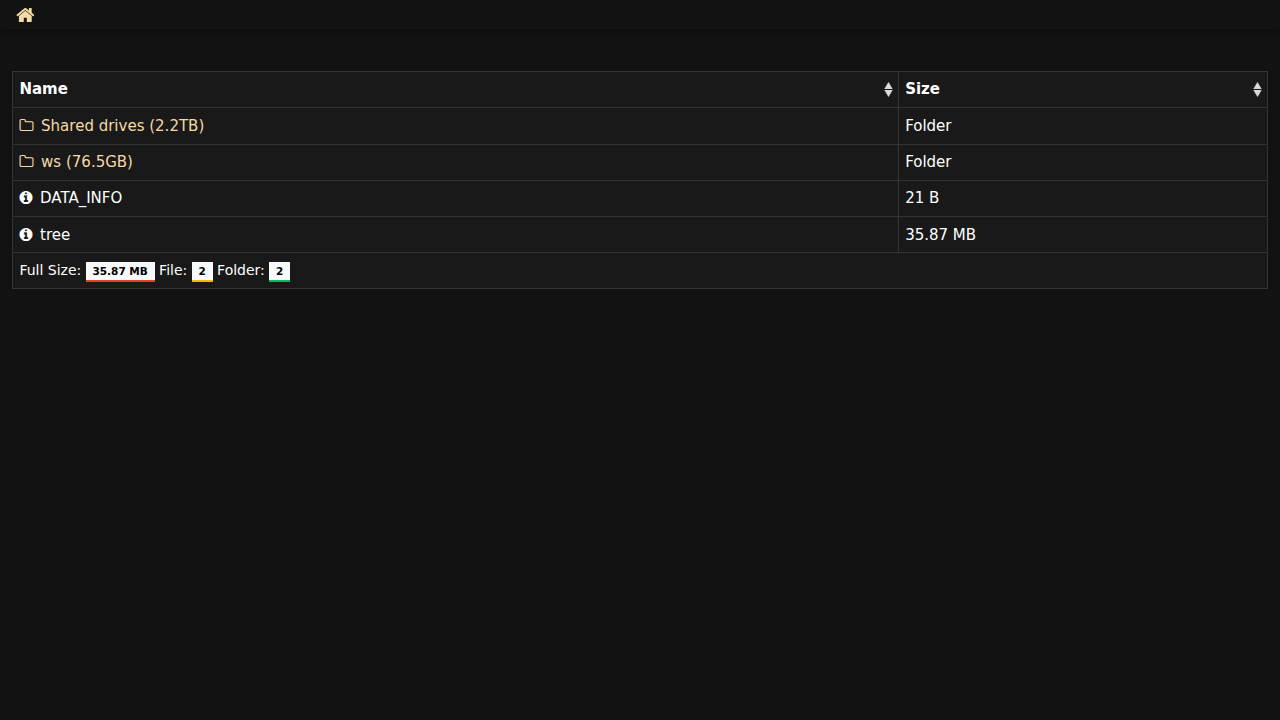
Task: Click the 35.87 MB size cell for tree
Action: coord(940,234)
